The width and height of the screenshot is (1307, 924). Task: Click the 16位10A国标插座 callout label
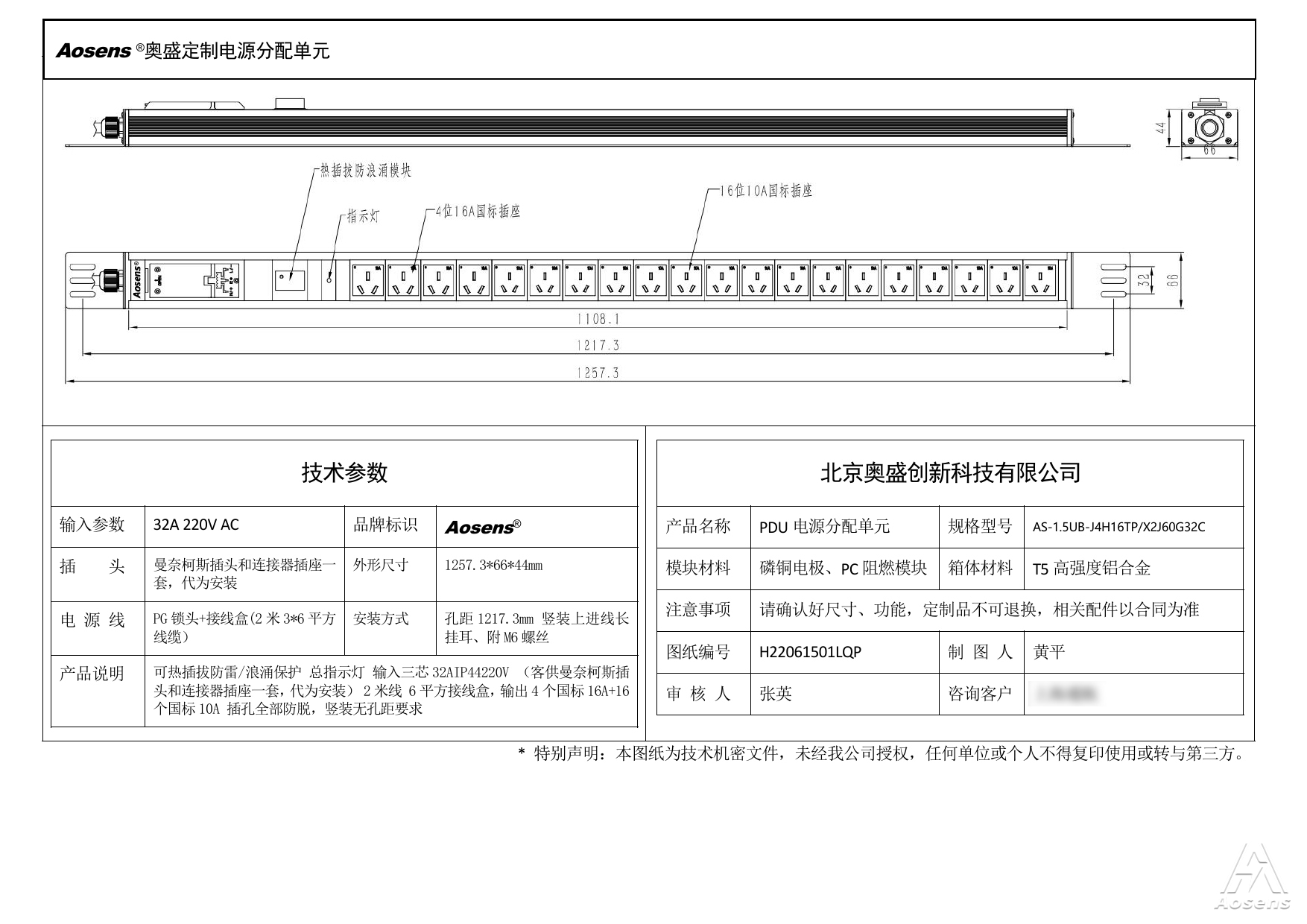[x=766, y=191]
